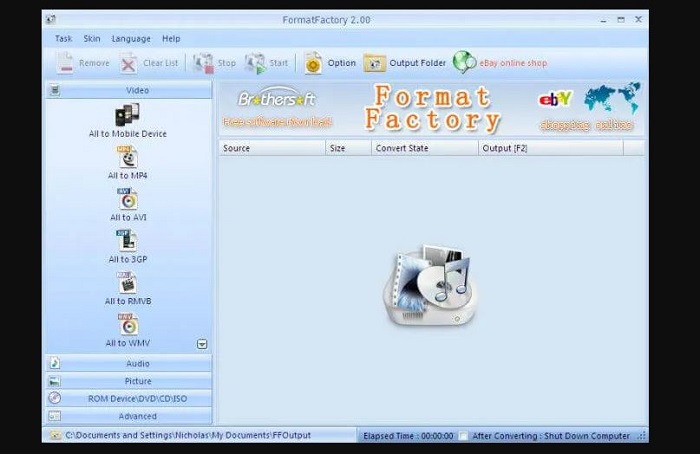Select the All to AVI icon
Image resolution: width=700 pixels, height=454 pixels.
128,199
